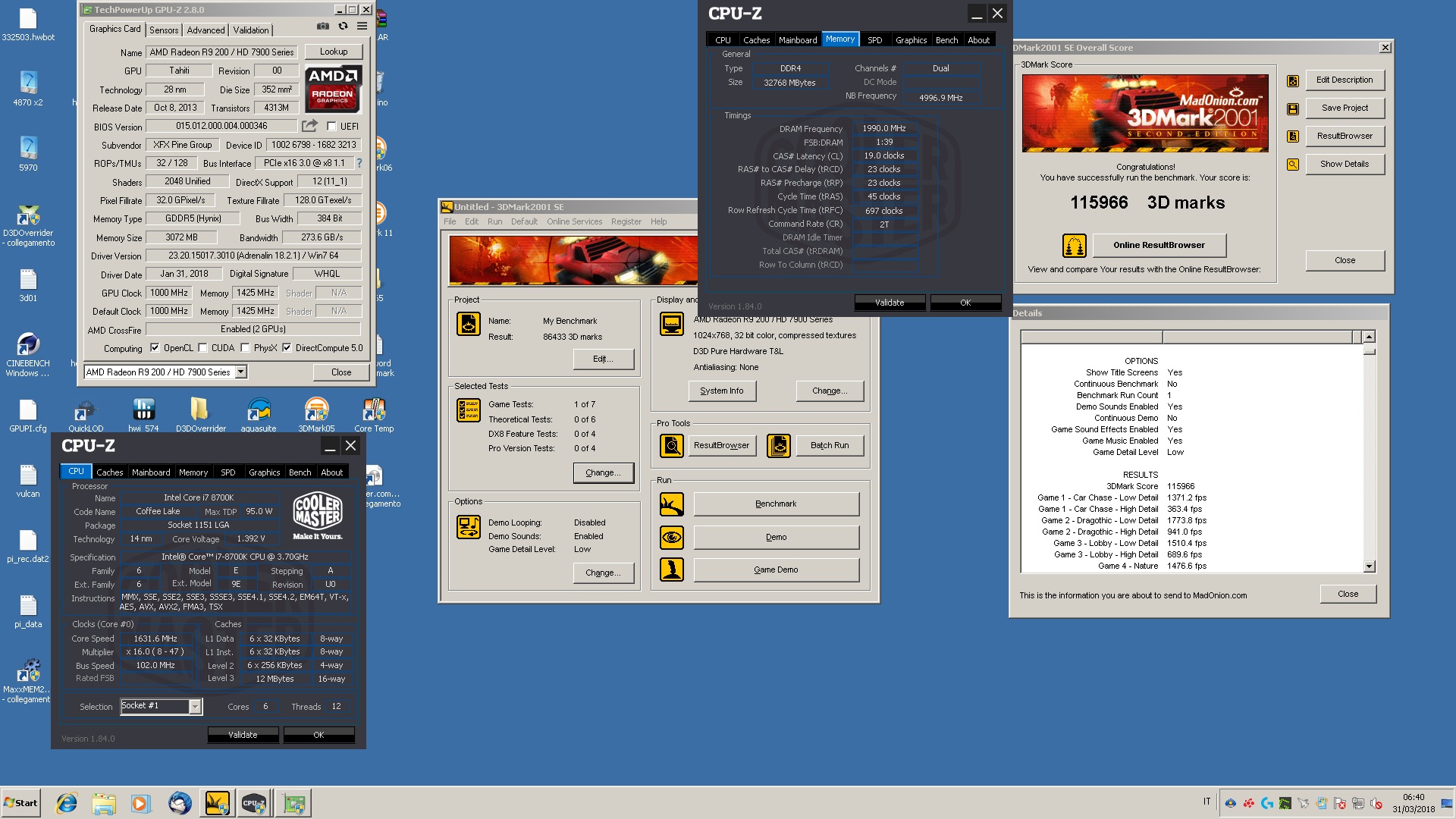
Task: Click the ResultBrowser icon in score window
Action: pyautogui.click(x=1293, y=136)
